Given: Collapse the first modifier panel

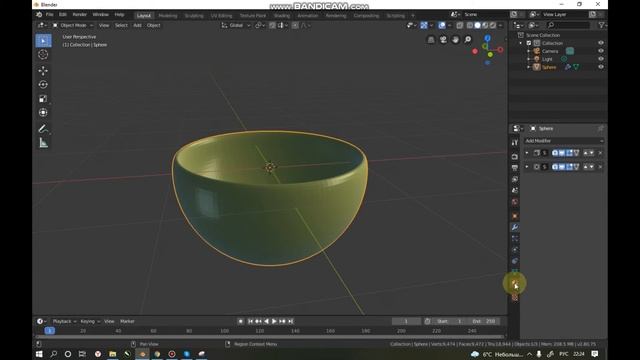Looking at the screenshot, I should coord(527,153).
